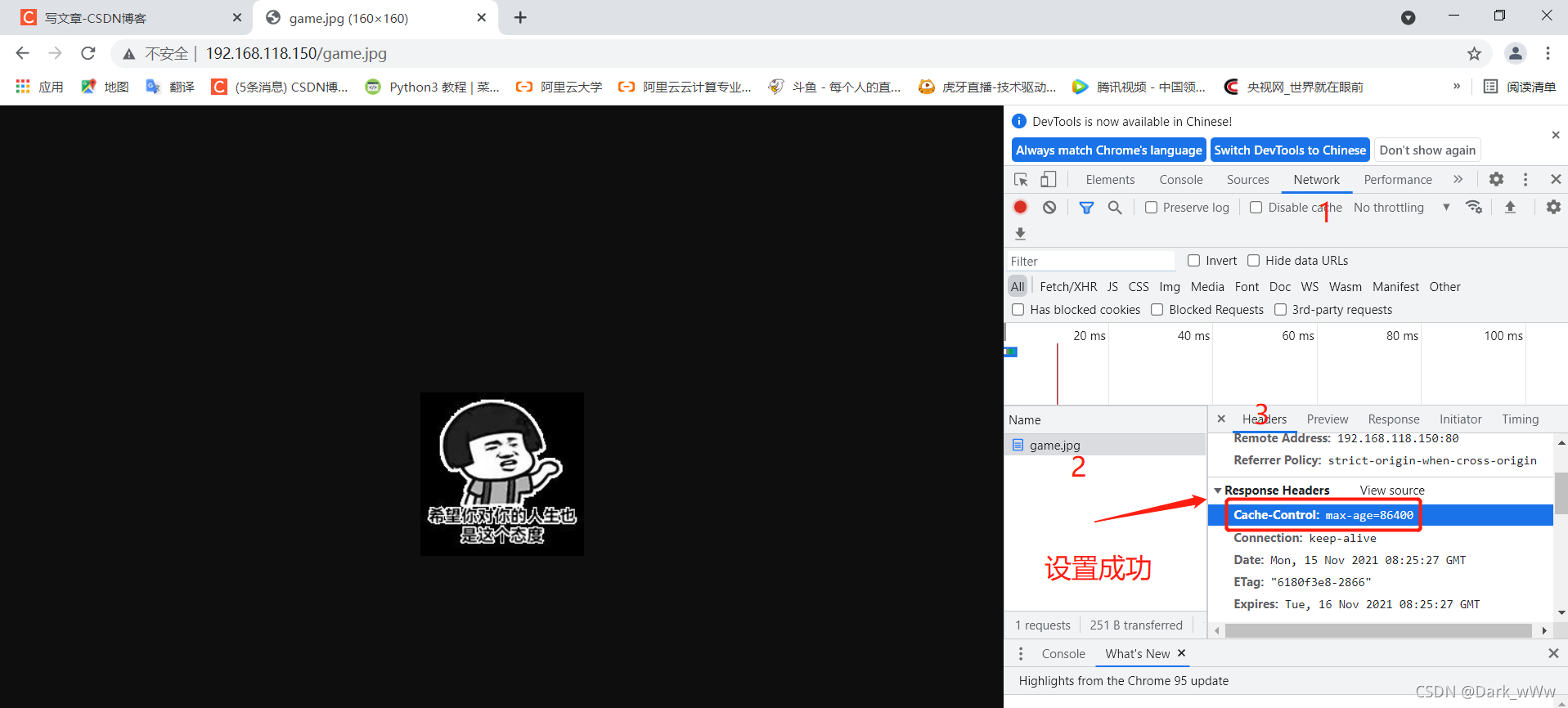The image size is (1568, 708).
Task: Enable the Preserve log checkbox
Action: tap(1151, 208)
